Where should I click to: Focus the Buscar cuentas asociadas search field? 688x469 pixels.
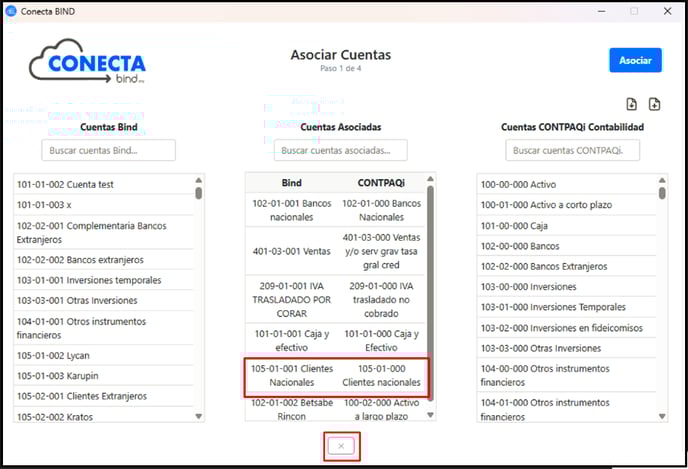click(x=340, y=150)
